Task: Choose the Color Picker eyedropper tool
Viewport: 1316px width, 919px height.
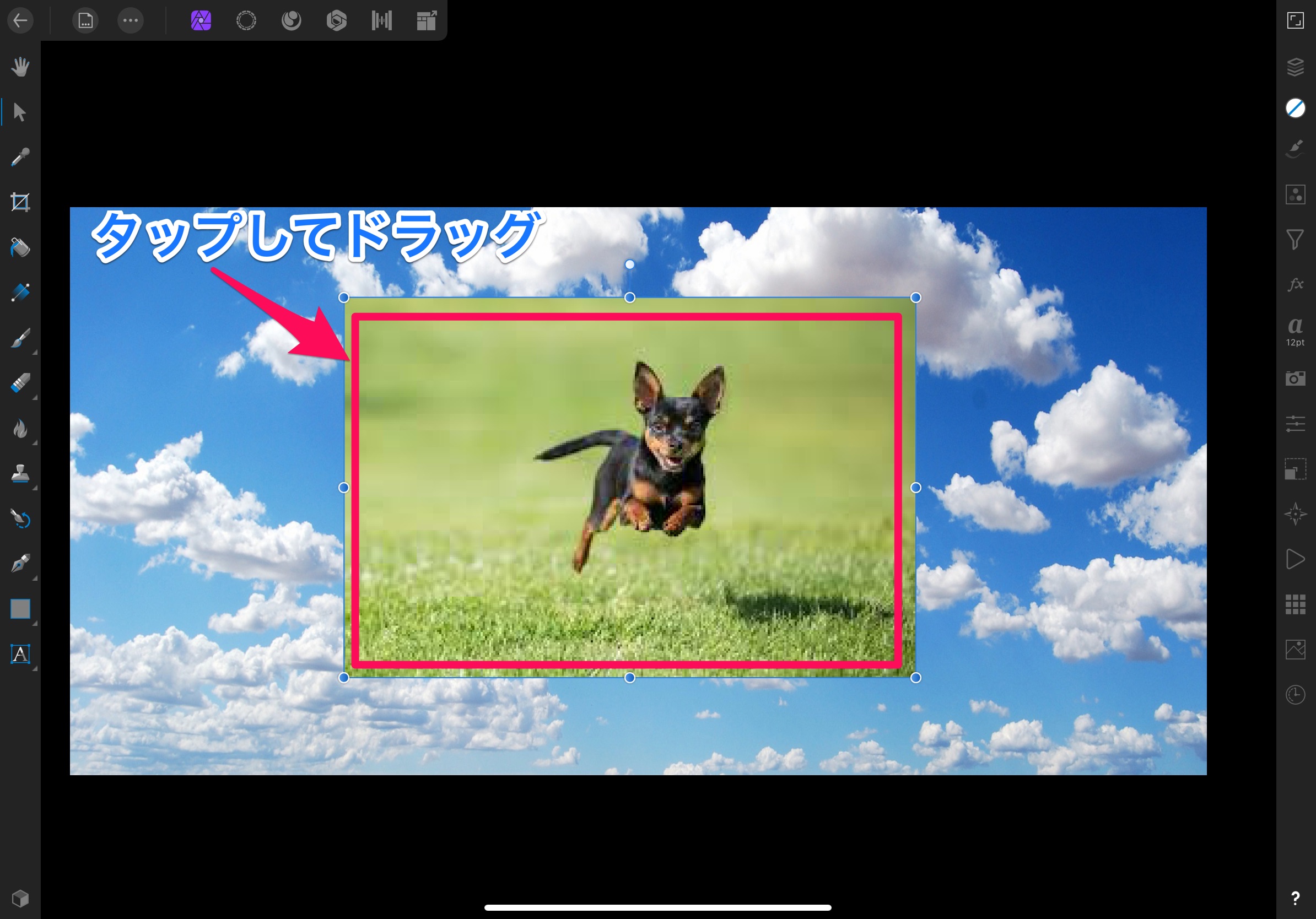Action: [x=20, y=157]
